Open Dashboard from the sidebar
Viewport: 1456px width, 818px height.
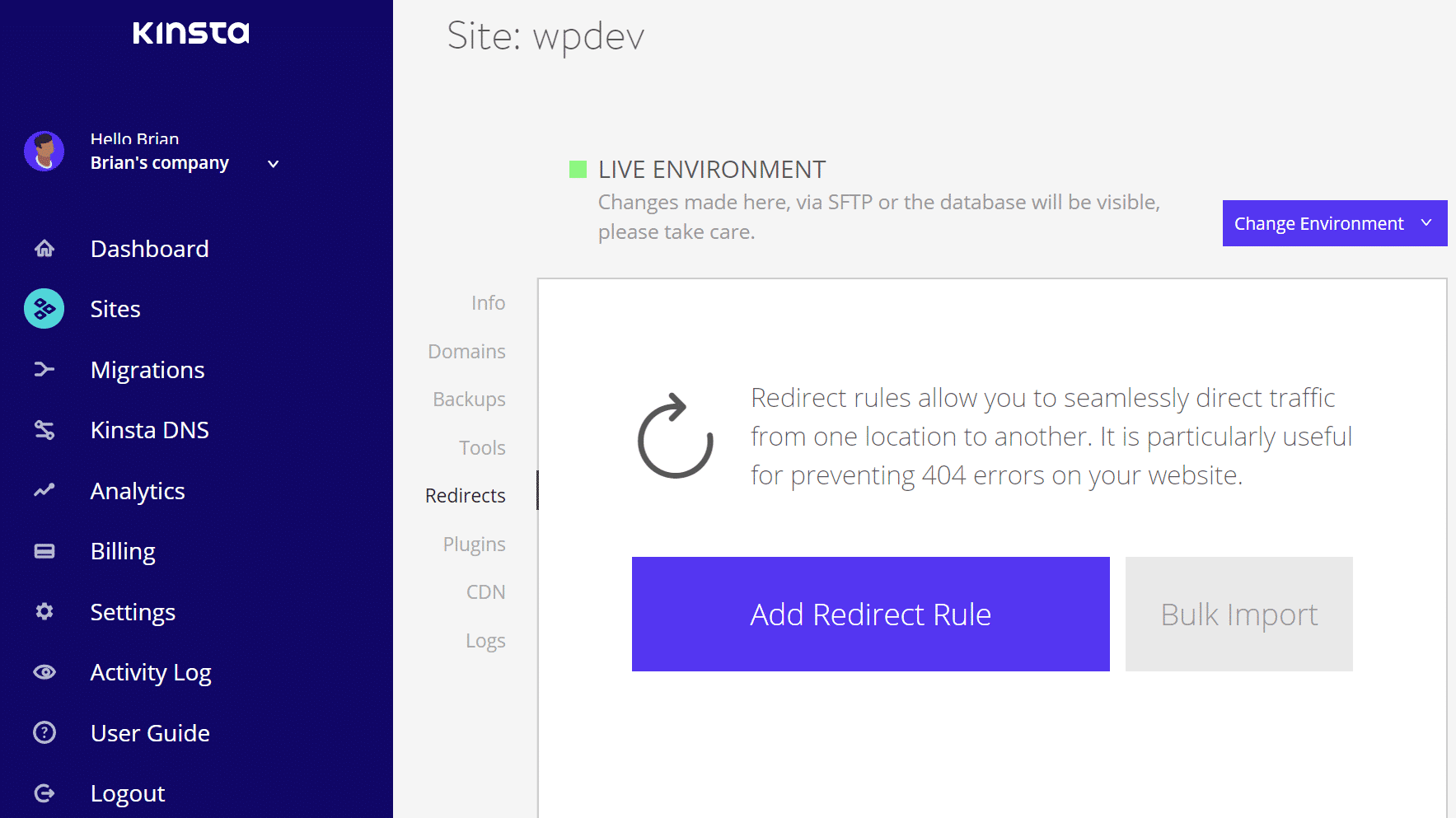(x=150, y=249)
